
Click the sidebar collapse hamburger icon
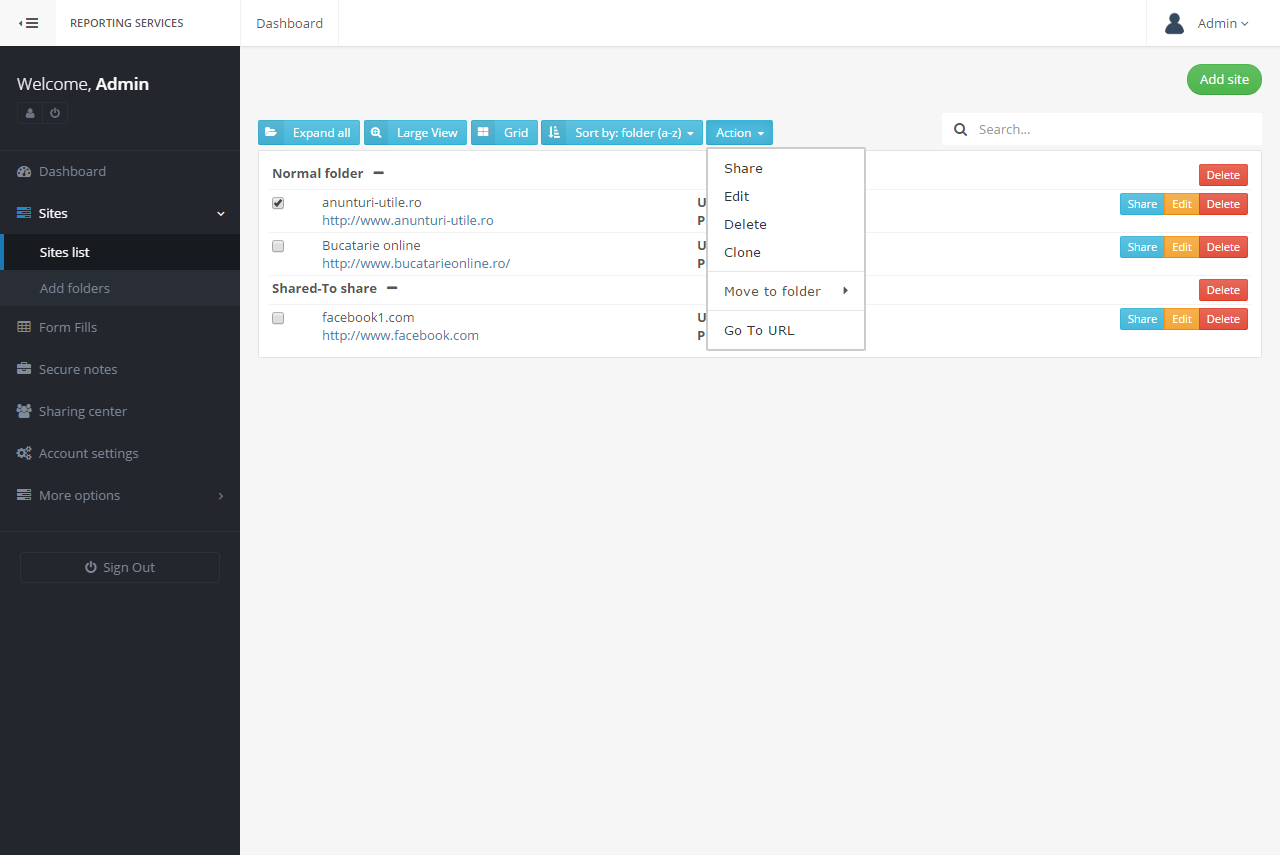(x=28, y=23)
